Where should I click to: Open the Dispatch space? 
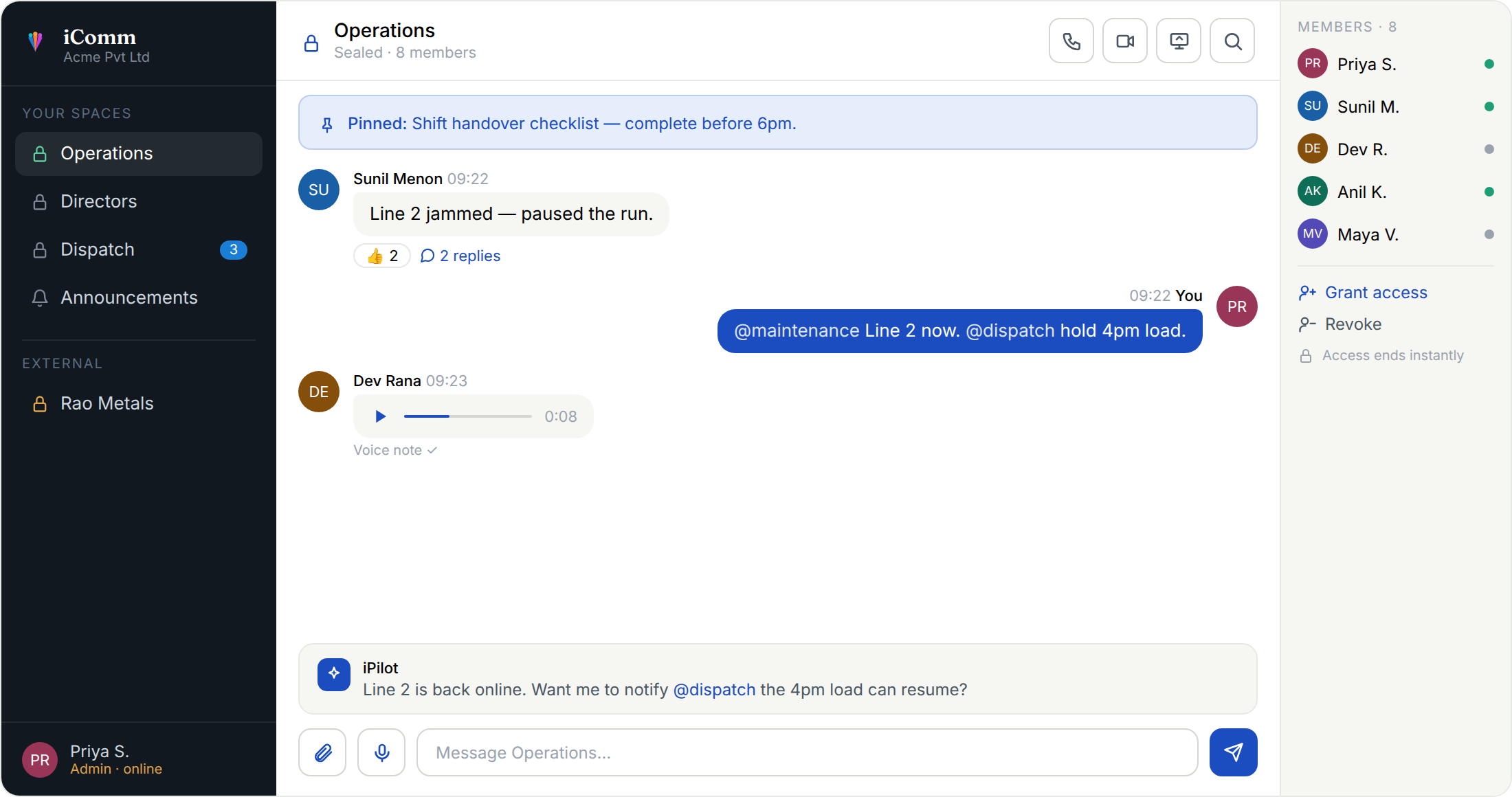(x=139, y=250)
